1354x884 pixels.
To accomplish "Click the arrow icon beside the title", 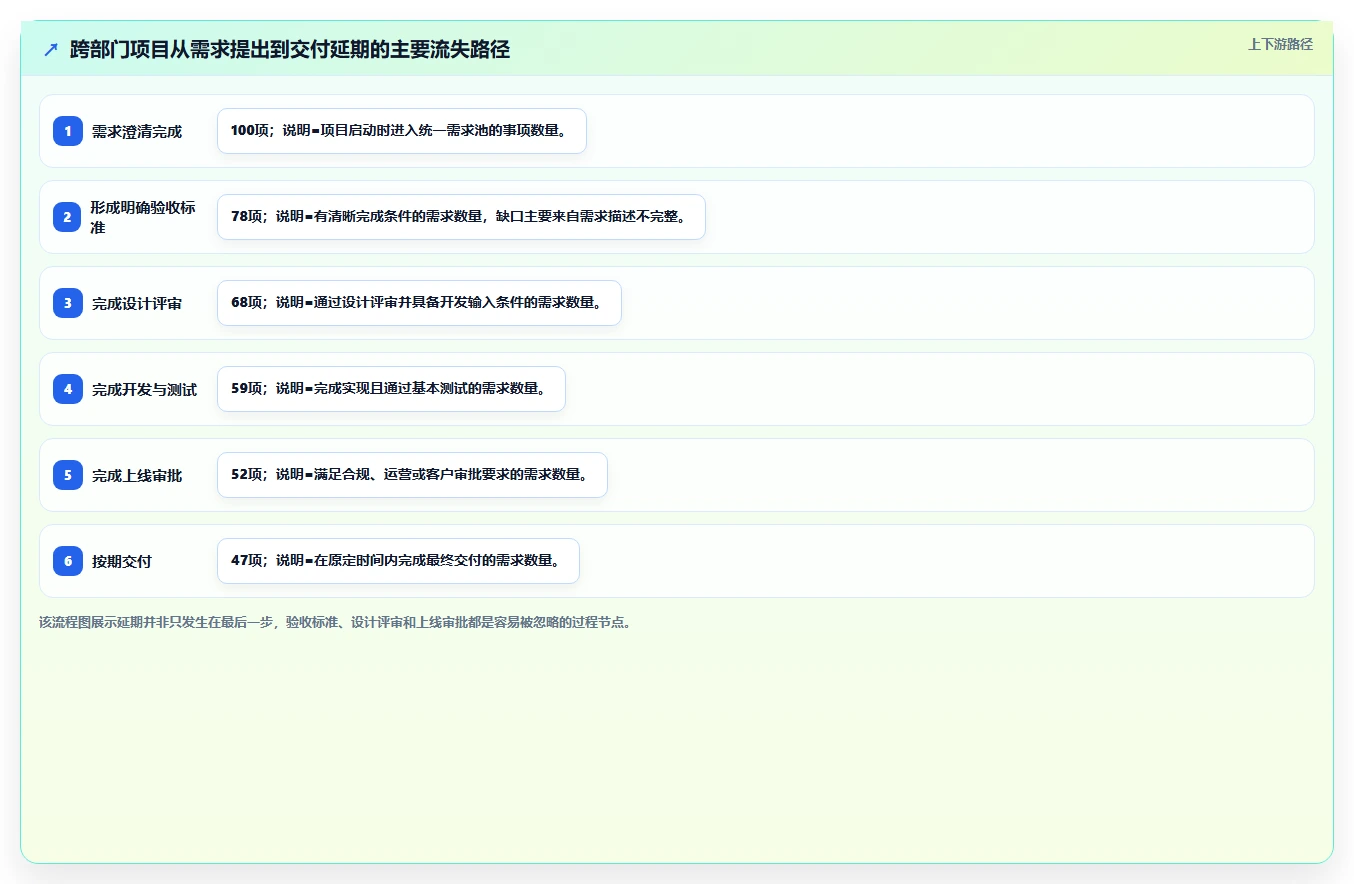I will (x=51, y=50).
